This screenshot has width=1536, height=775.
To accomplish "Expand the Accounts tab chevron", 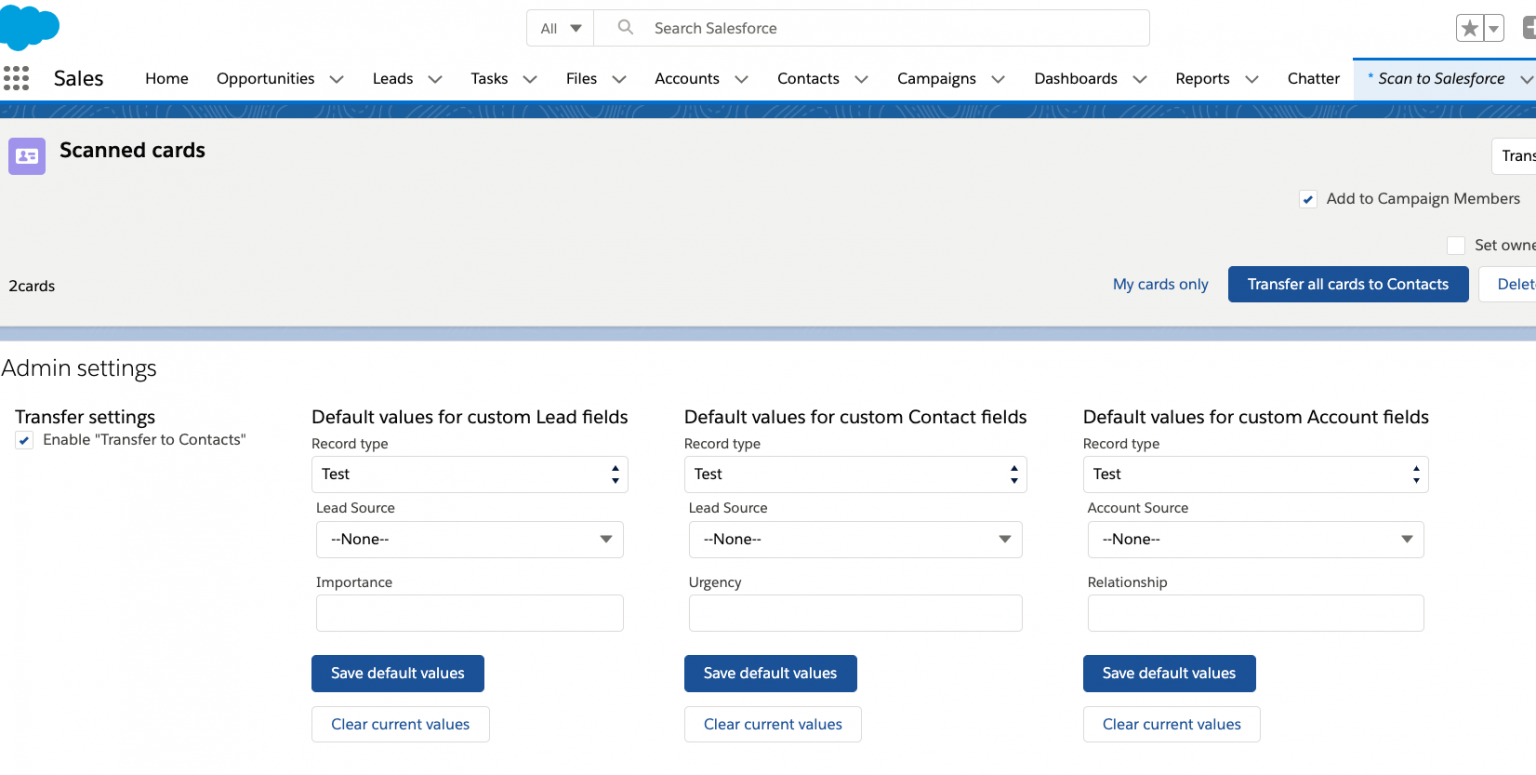I will [741, 79].
